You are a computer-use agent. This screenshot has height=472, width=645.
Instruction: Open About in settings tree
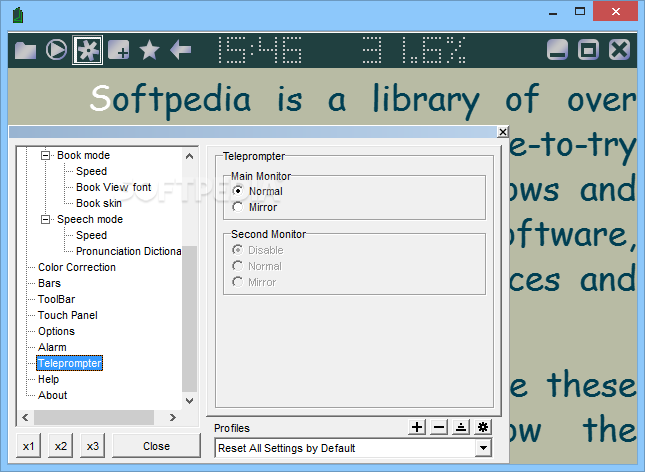click(53, 395)
